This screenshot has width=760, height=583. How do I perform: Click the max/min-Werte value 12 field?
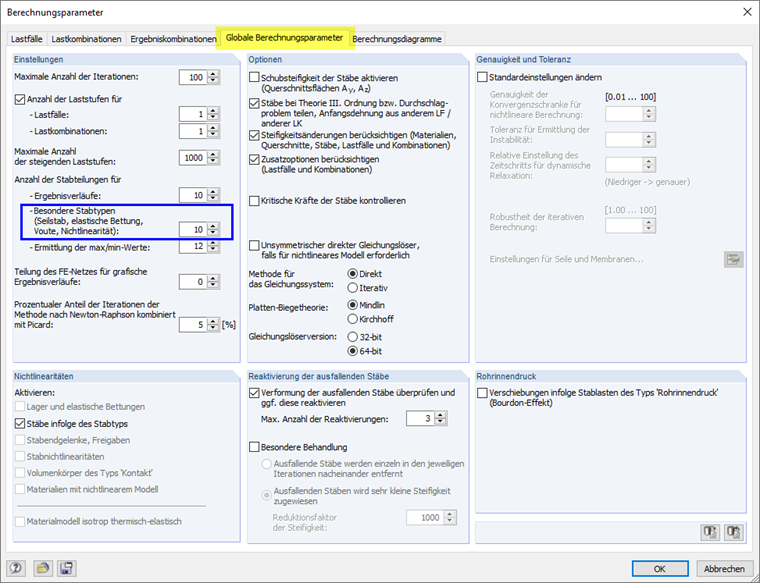point(193,246)
